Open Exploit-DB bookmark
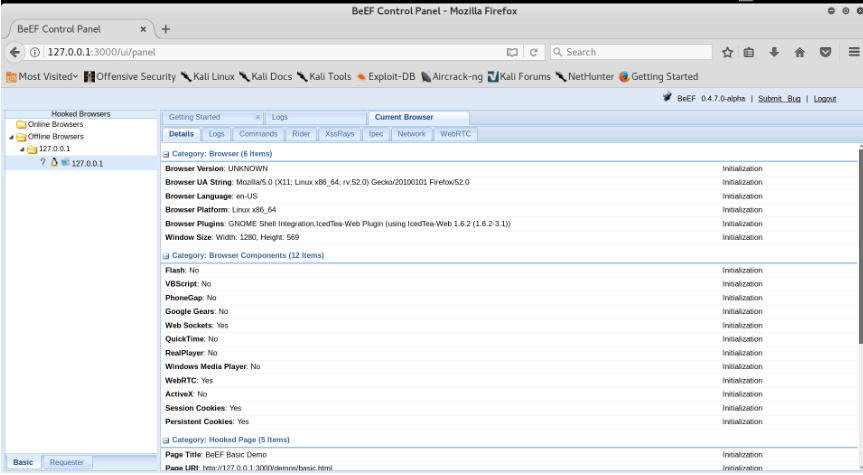The width and height of the screenshot is (863, 475). click(386, 77)
